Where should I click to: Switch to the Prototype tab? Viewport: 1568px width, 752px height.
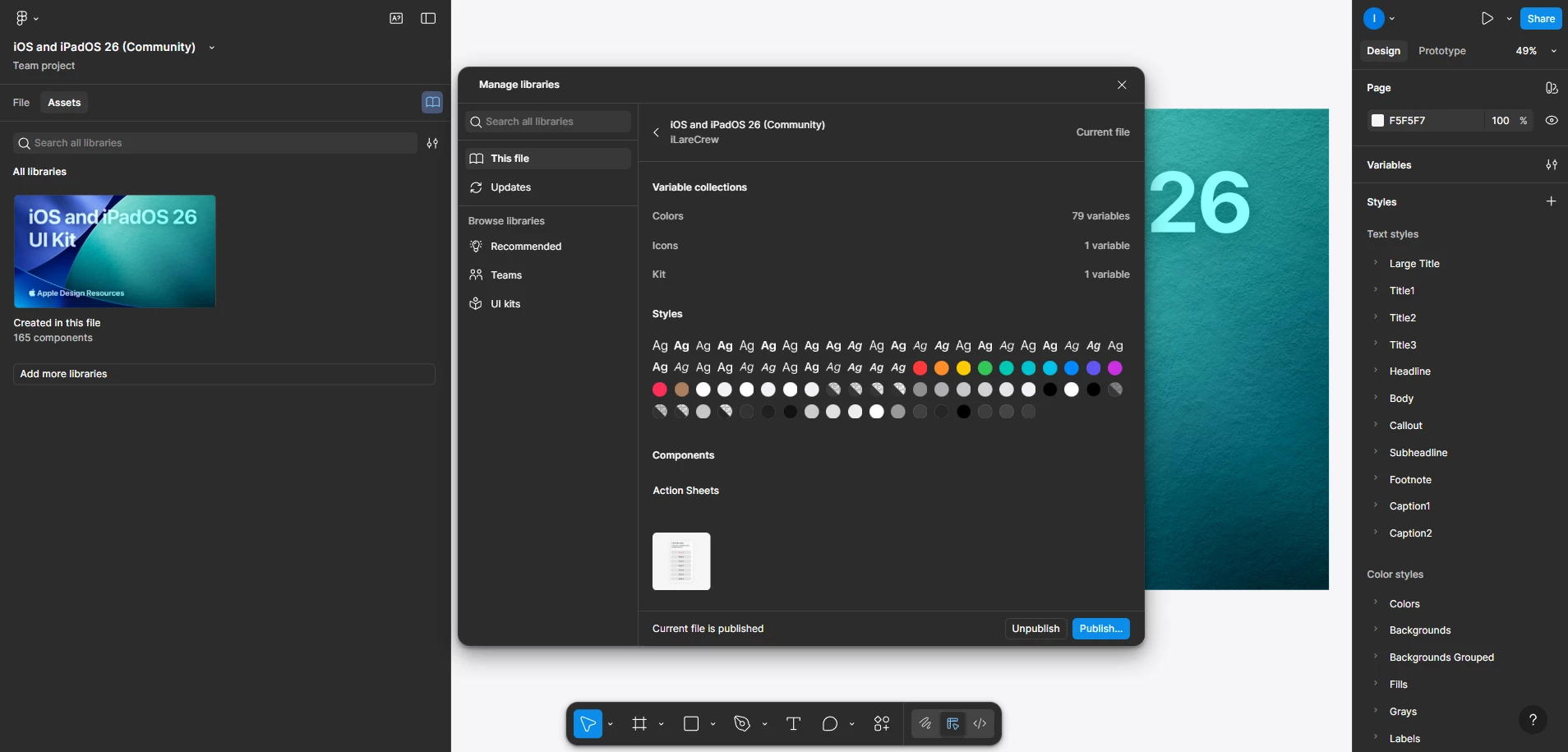[x=1442, y=51]
